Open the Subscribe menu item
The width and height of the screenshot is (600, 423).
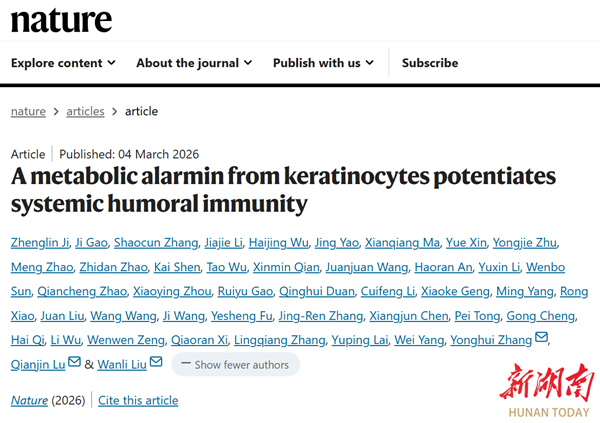tap(430, 63)
